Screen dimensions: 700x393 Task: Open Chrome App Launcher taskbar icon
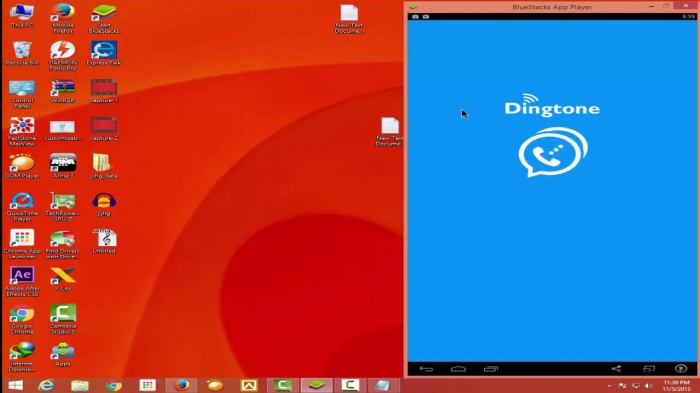[x=148, y=385]
